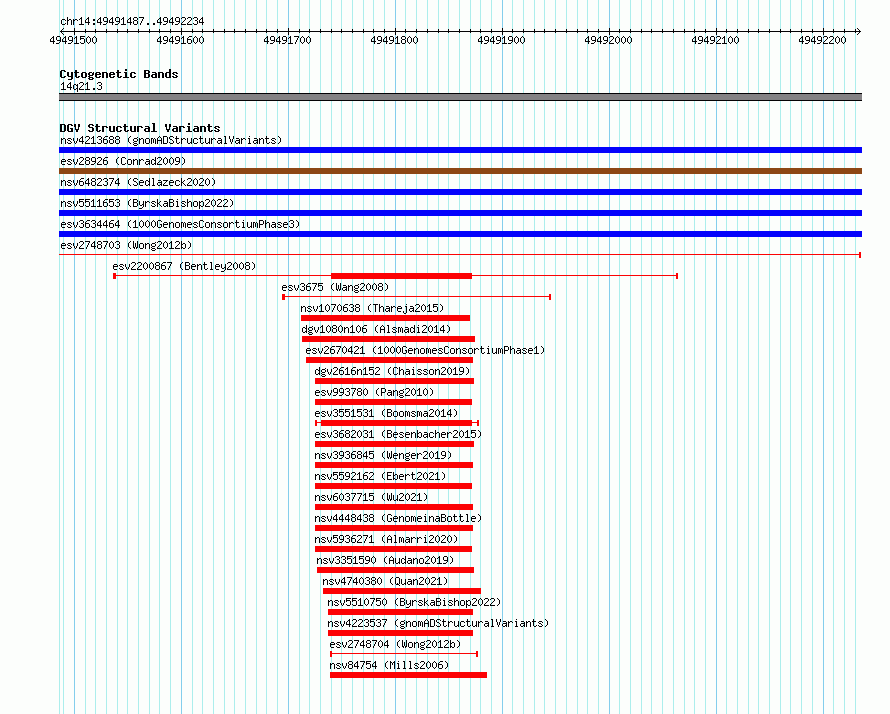The image size is (890, 714).
Task: Click nsv4223537 (gnomADStructuralVariants) label
Action: [x=438, y=623]
